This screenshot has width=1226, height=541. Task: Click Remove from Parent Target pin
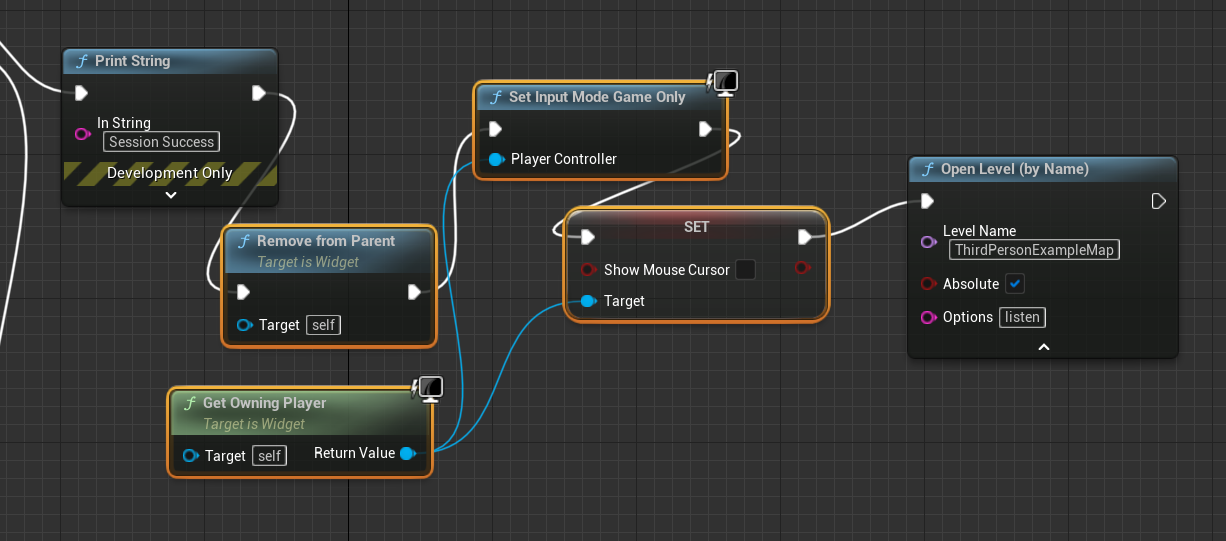click(245, 325)
